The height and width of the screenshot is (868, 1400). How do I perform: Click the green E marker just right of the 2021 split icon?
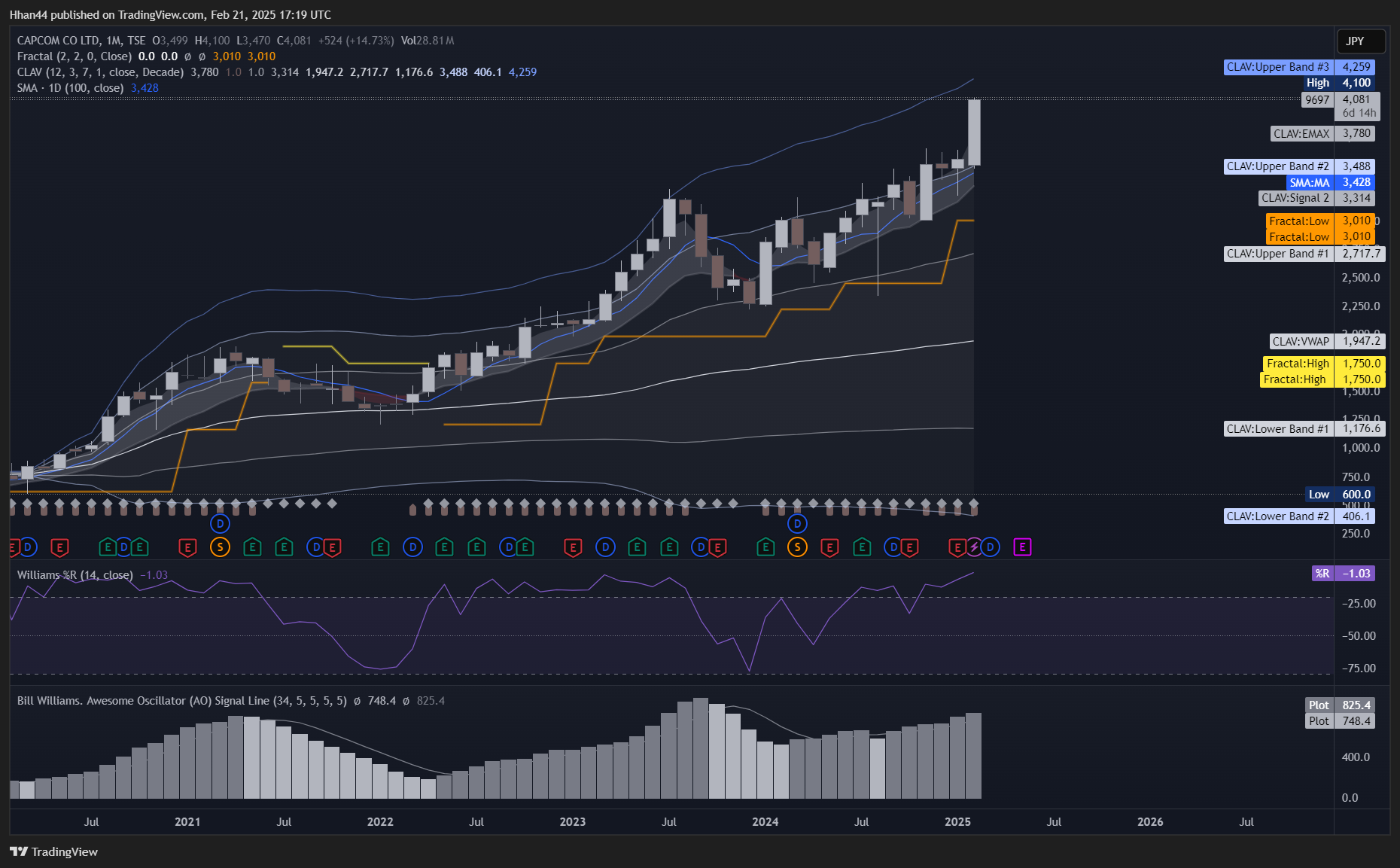click(252, 547)
